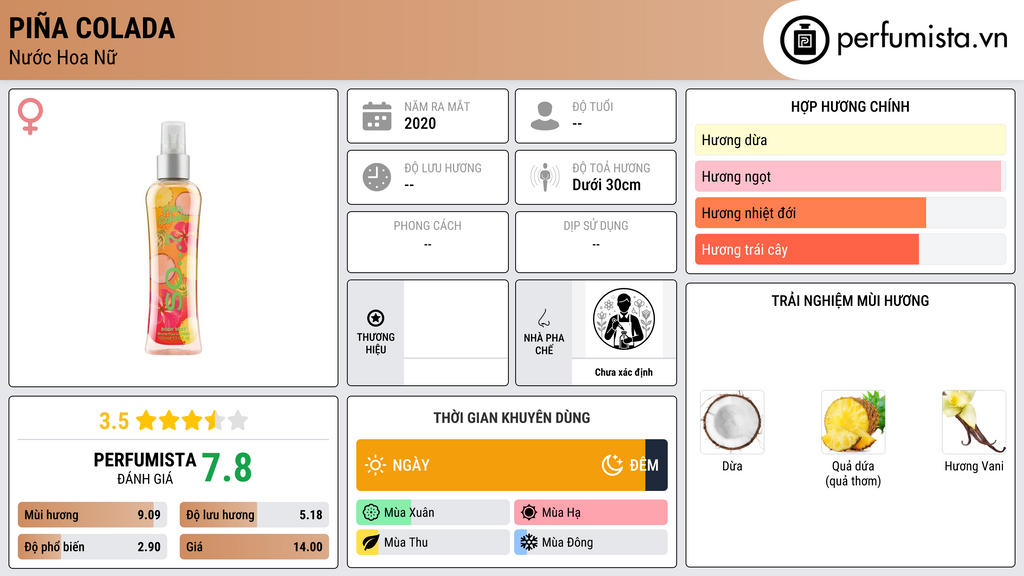The image size is (1024, 576).
Task: Click the Độ phổ biến 2.90 score bar
Action: [x=92, y=547]
